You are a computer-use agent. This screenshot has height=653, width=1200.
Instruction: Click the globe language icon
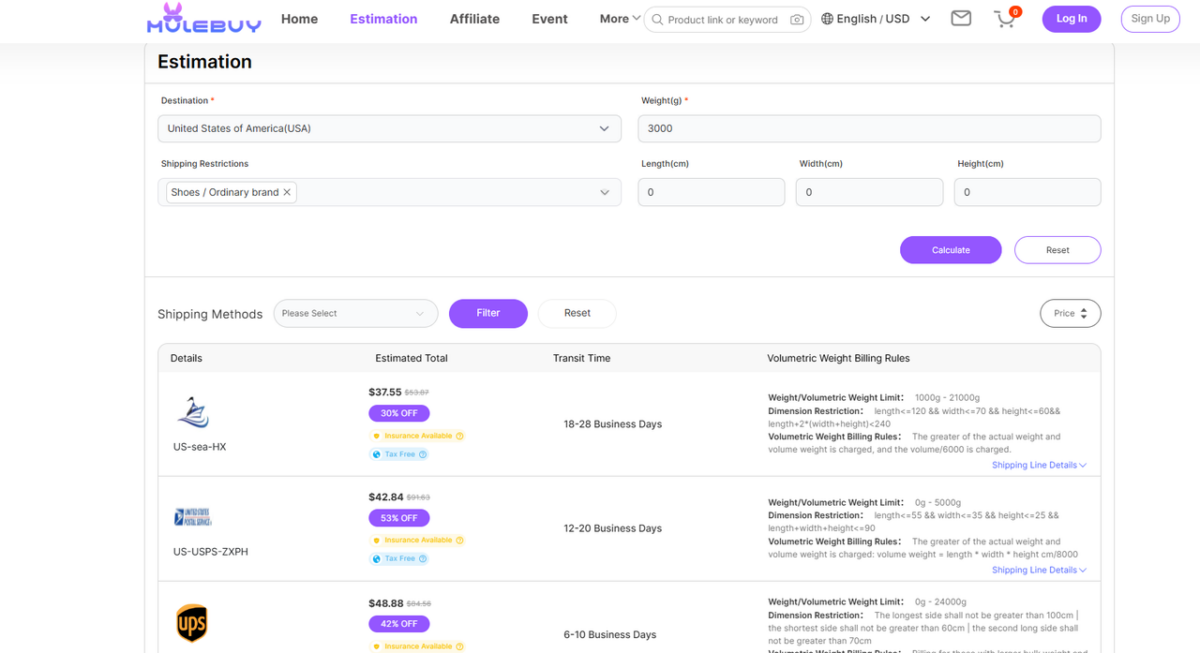[827, 19]
